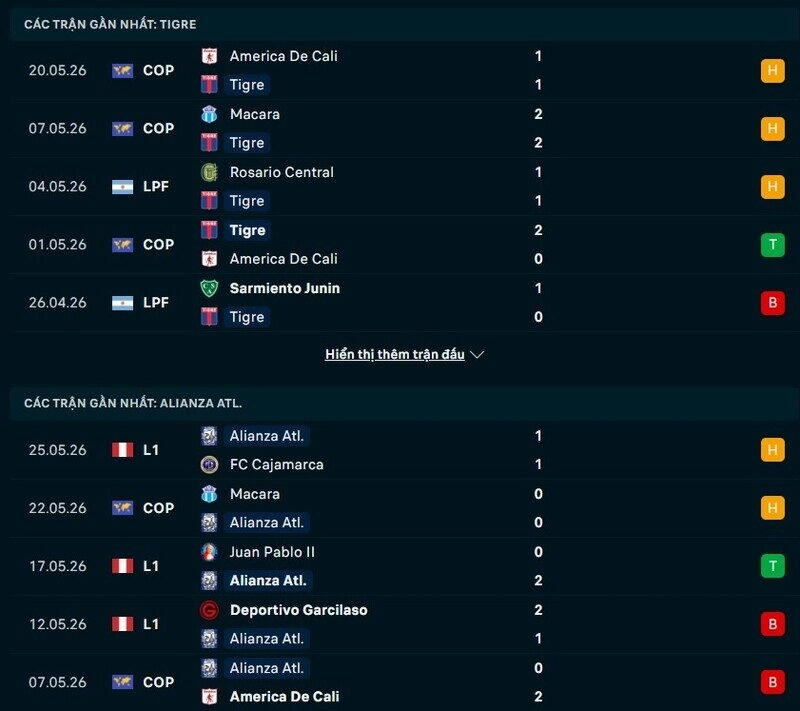Click red B badge on Sarmiento Junin match
Viewport: 800px width, 711px height.
[772, 302]
